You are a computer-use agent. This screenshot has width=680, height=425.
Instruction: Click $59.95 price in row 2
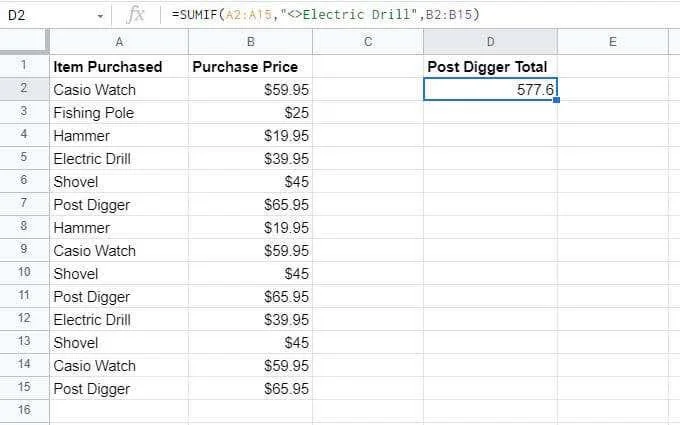coord(250,89)
